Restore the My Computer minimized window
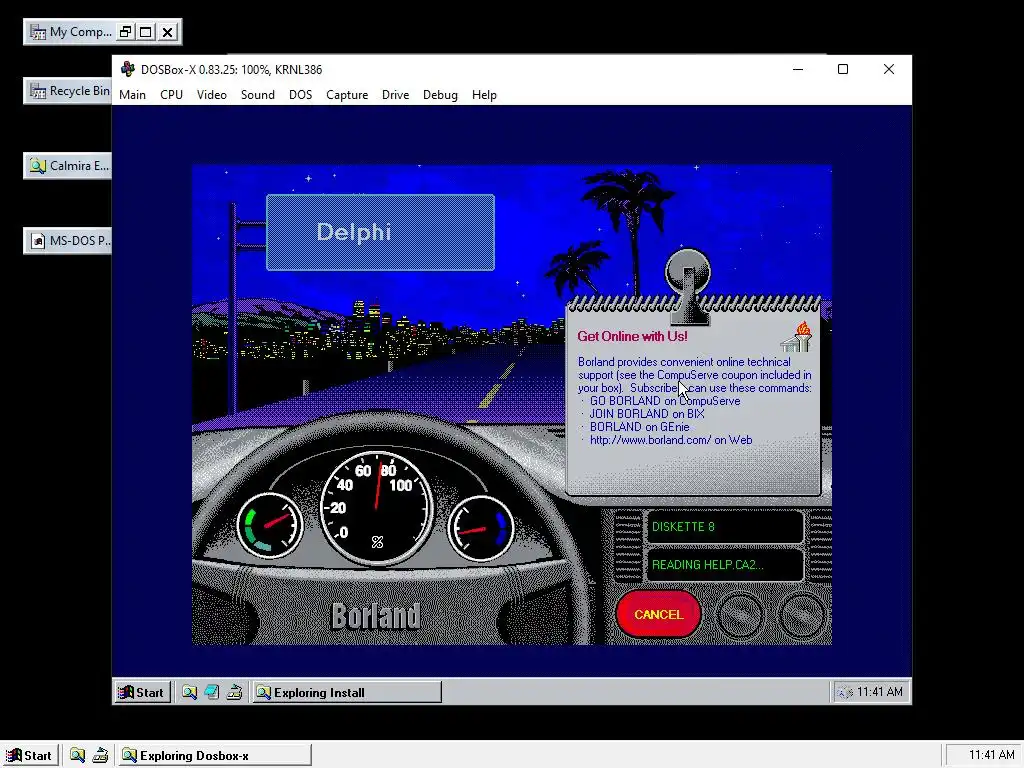 pyautogui.click(x=125, y=32)
